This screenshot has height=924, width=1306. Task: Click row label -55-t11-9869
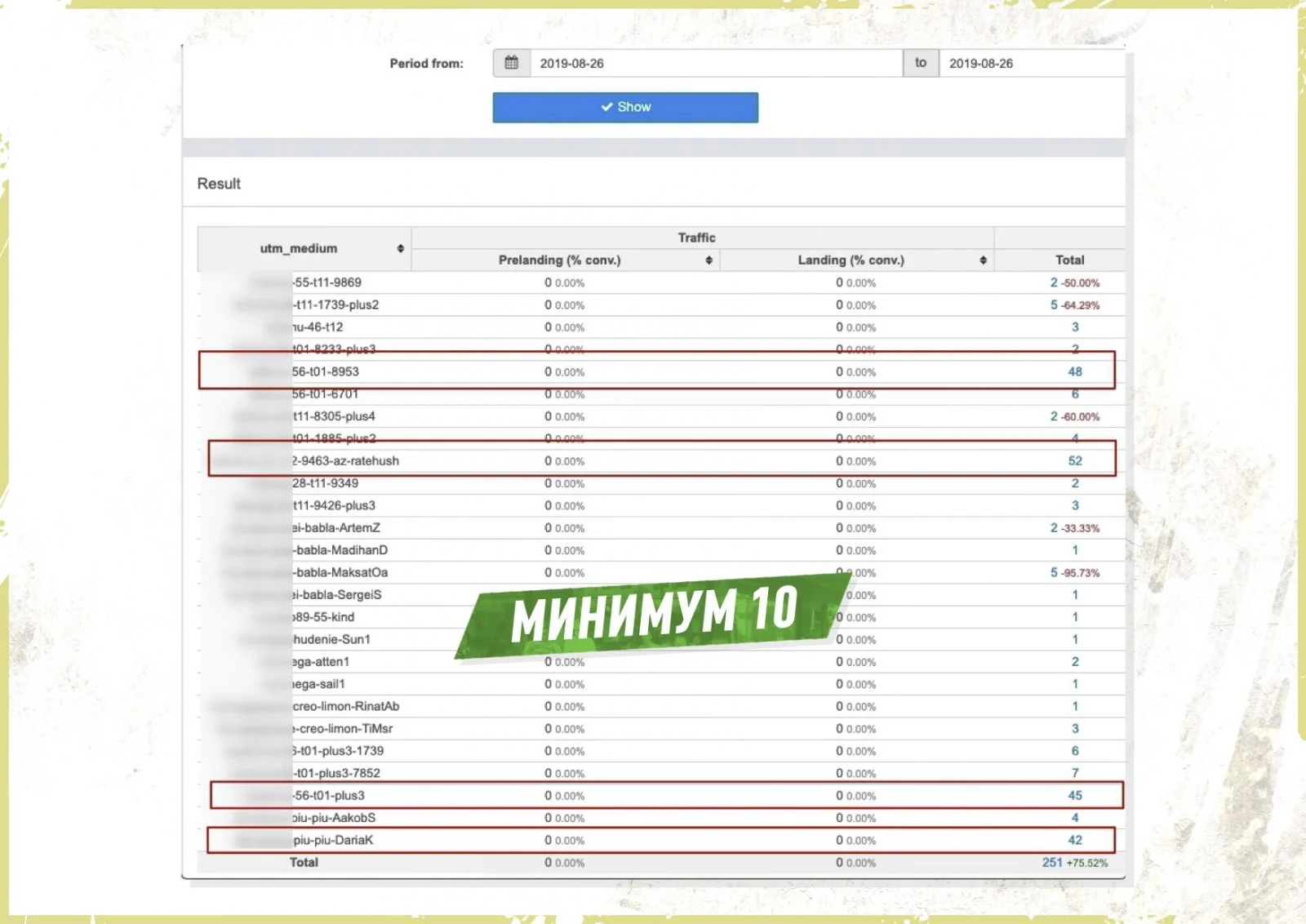327,282
